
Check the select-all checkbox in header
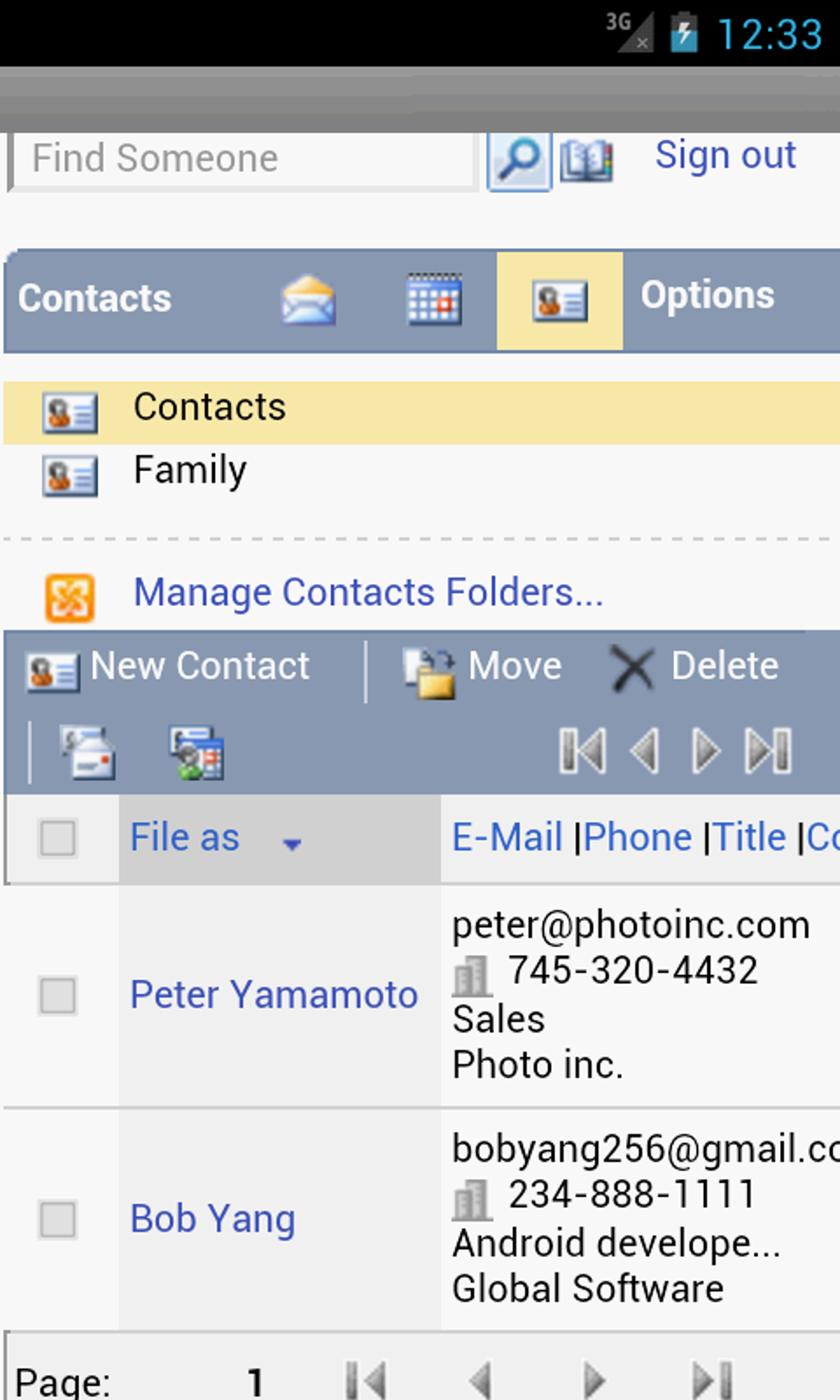[x=58, y=838]
